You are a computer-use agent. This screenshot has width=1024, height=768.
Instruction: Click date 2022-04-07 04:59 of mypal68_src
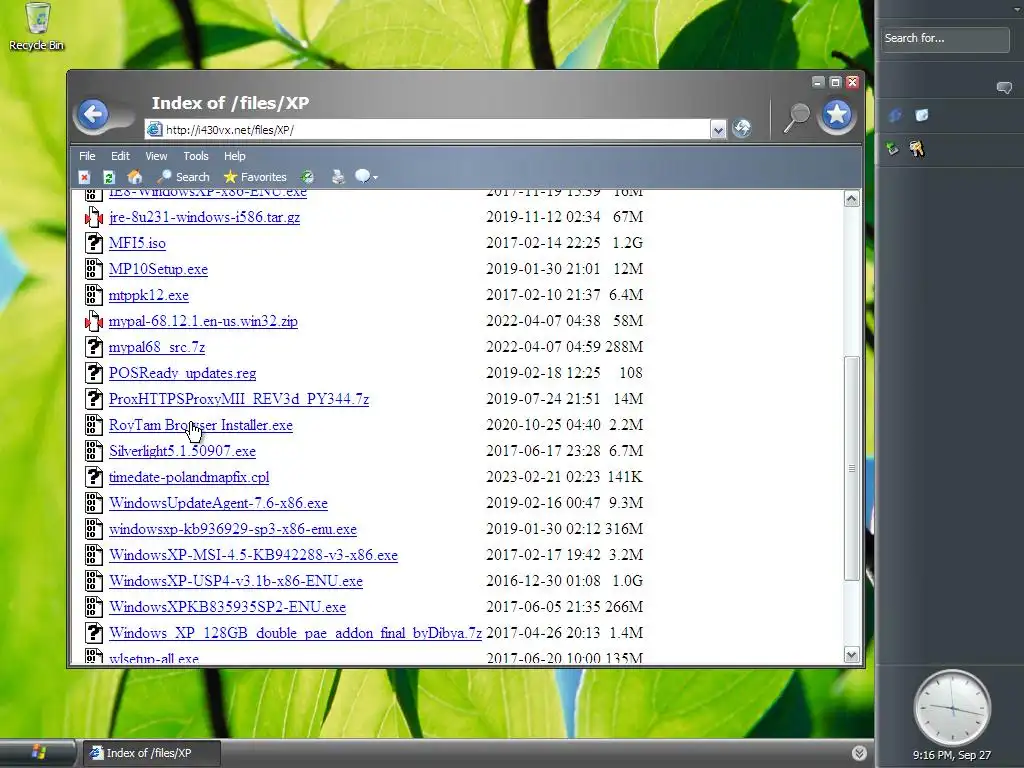543,347
